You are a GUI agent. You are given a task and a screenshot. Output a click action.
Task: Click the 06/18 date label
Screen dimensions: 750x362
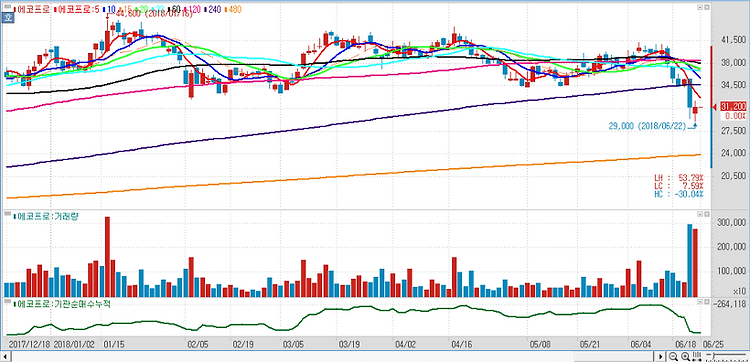pos(685,344)
